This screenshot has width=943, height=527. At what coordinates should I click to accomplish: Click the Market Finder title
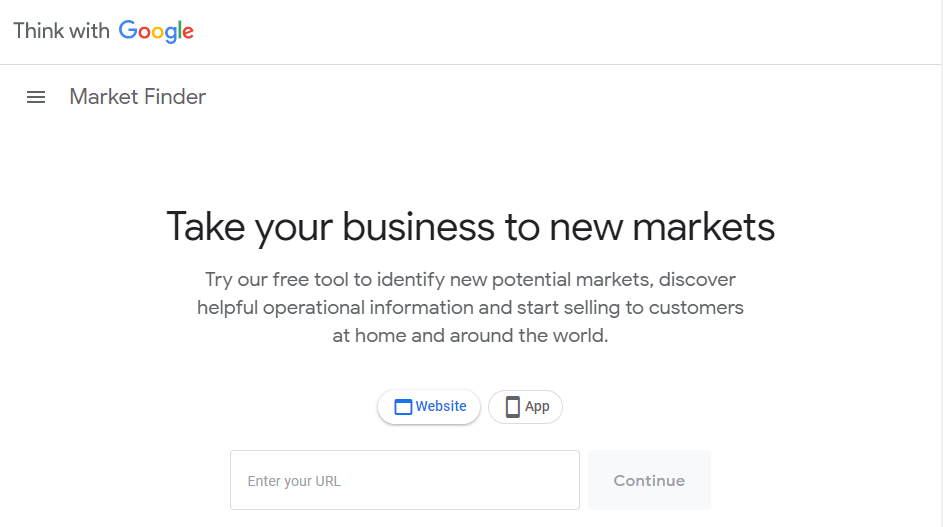137,97
